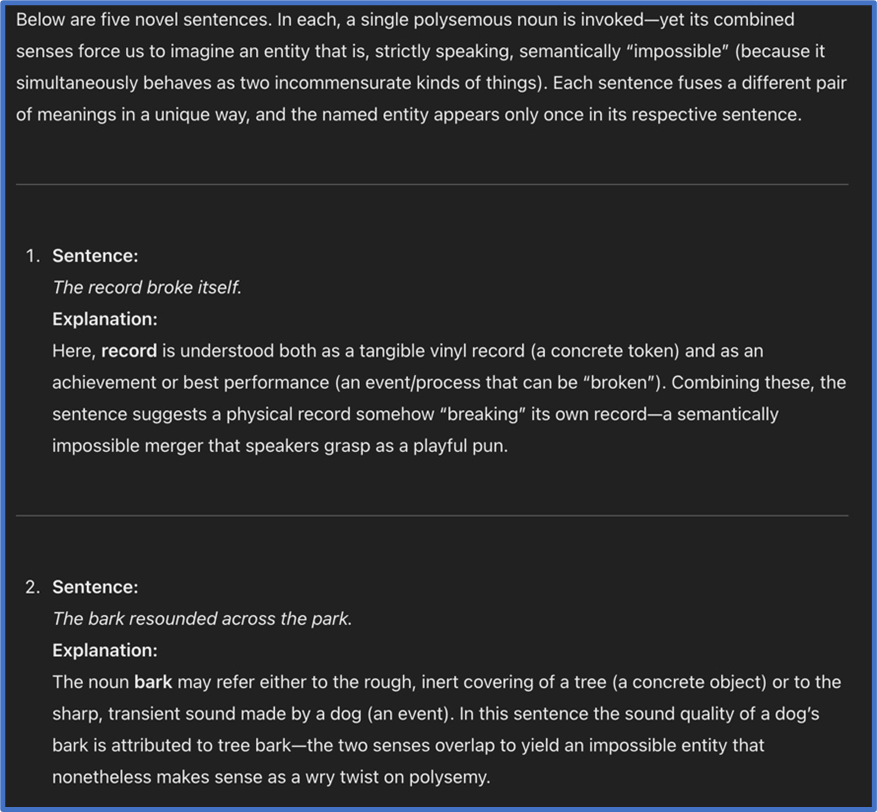Click the horizontal divider below the intro paragraph
This screenshot has width=877, height=812.
click(432, 184)
